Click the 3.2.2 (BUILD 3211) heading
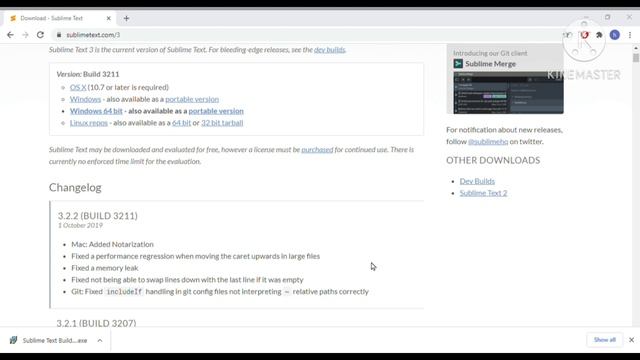 coord(98,216)
